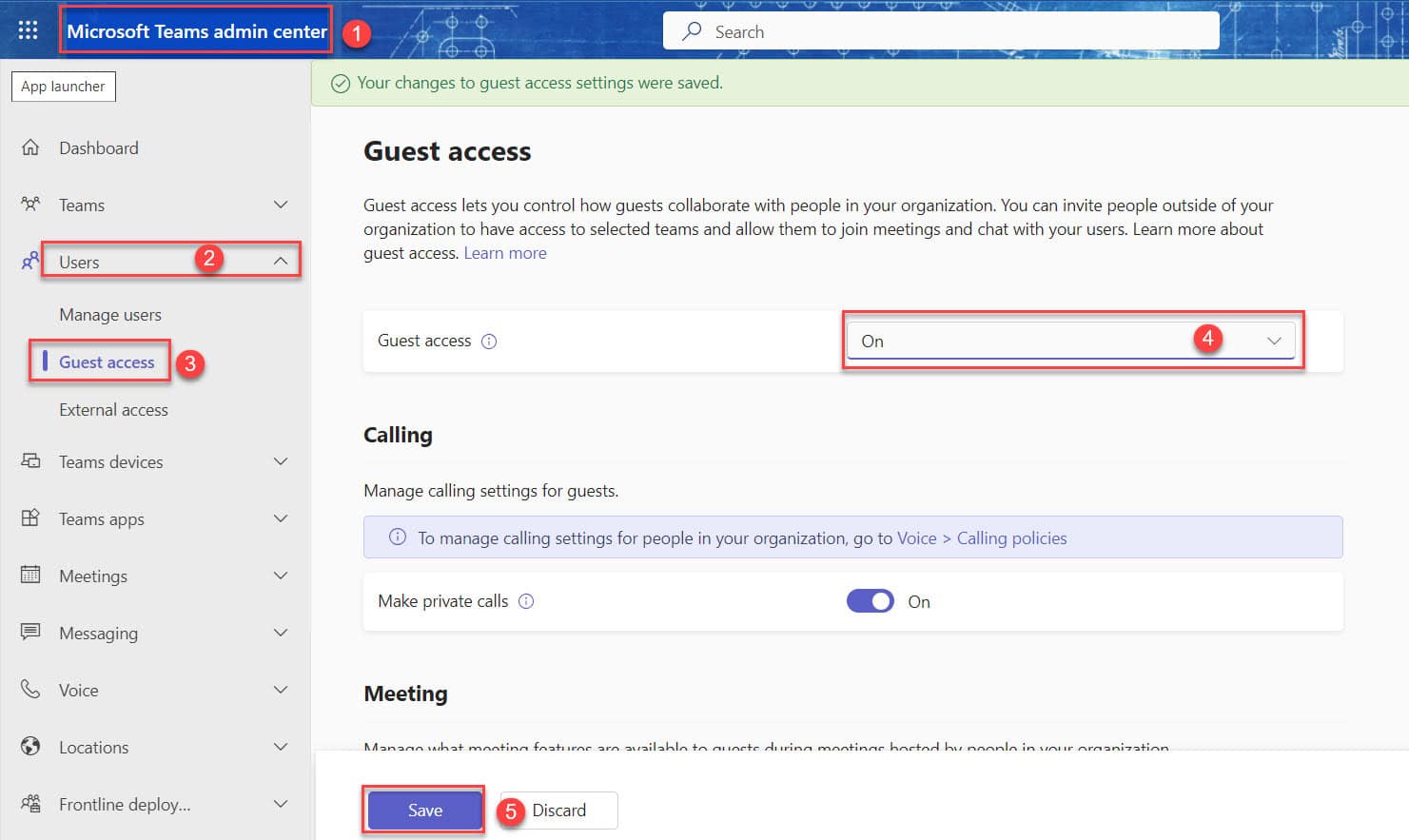The image size is (1409, 840).
Task: Click the Locations globe icon
Action: coord(30,746)
